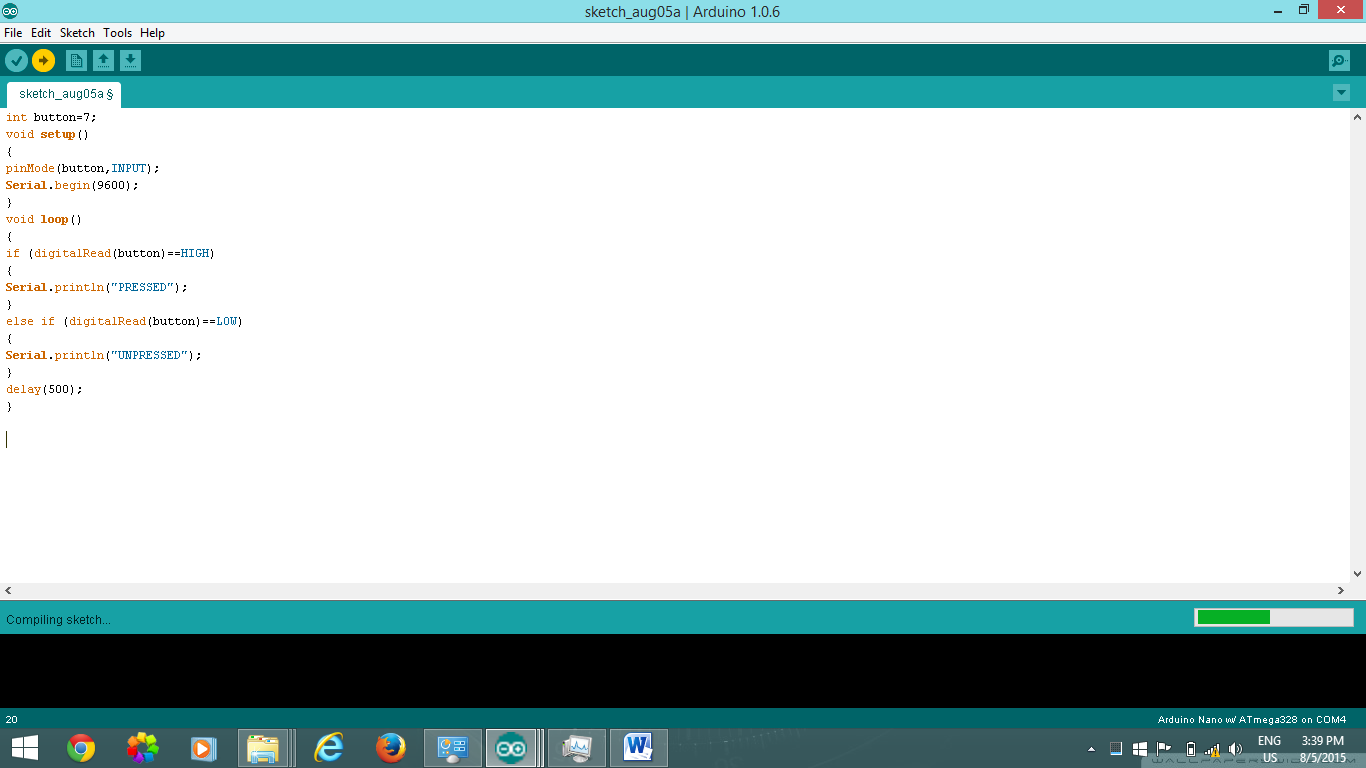The height and width of the screenshot is (768, 1366).
Task: Click the println "UNPRESSED" line
Action: tap(103, 355)
